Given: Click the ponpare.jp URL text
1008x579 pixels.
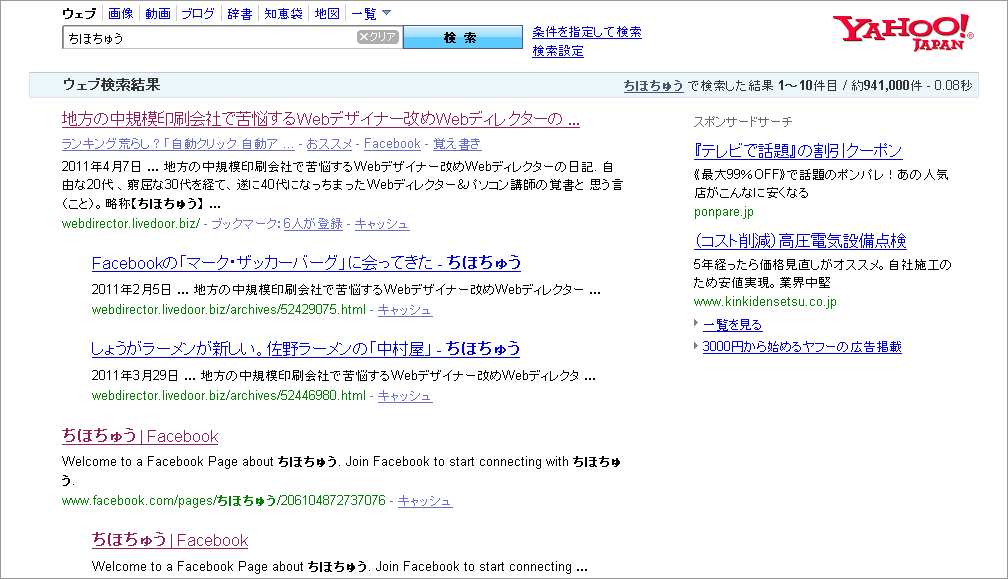Looking at the screenshot, I should [724, 211].
